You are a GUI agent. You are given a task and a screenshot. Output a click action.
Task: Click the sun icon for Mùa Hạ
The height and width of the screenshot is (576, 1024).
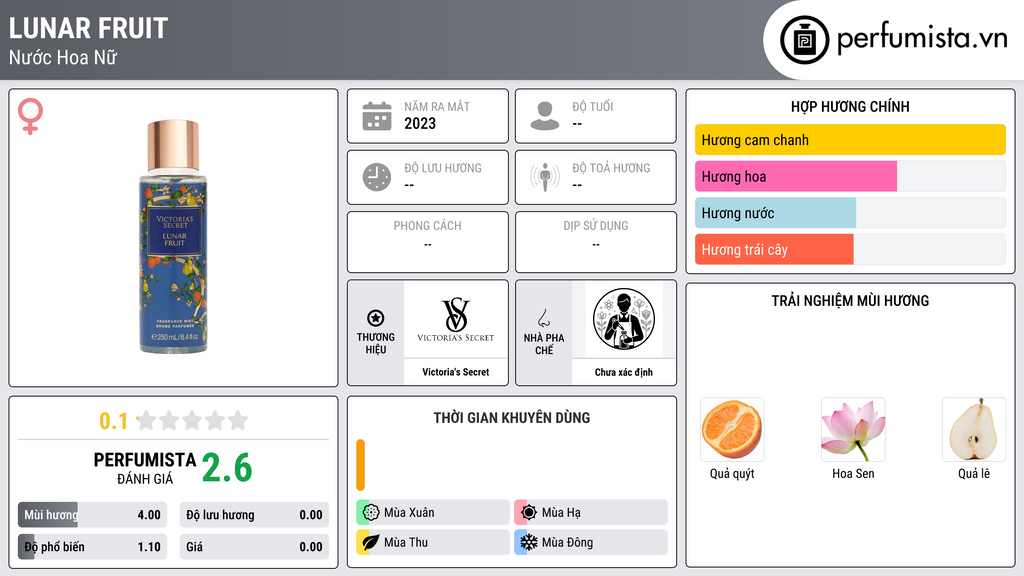[x=529, y=513]
